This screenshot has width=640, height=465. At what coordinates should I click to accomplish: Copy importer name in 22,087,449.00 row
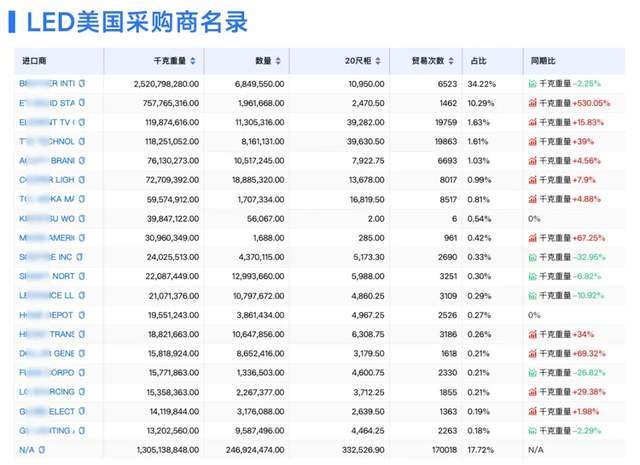pyautogui.click(x=82, y=276)
